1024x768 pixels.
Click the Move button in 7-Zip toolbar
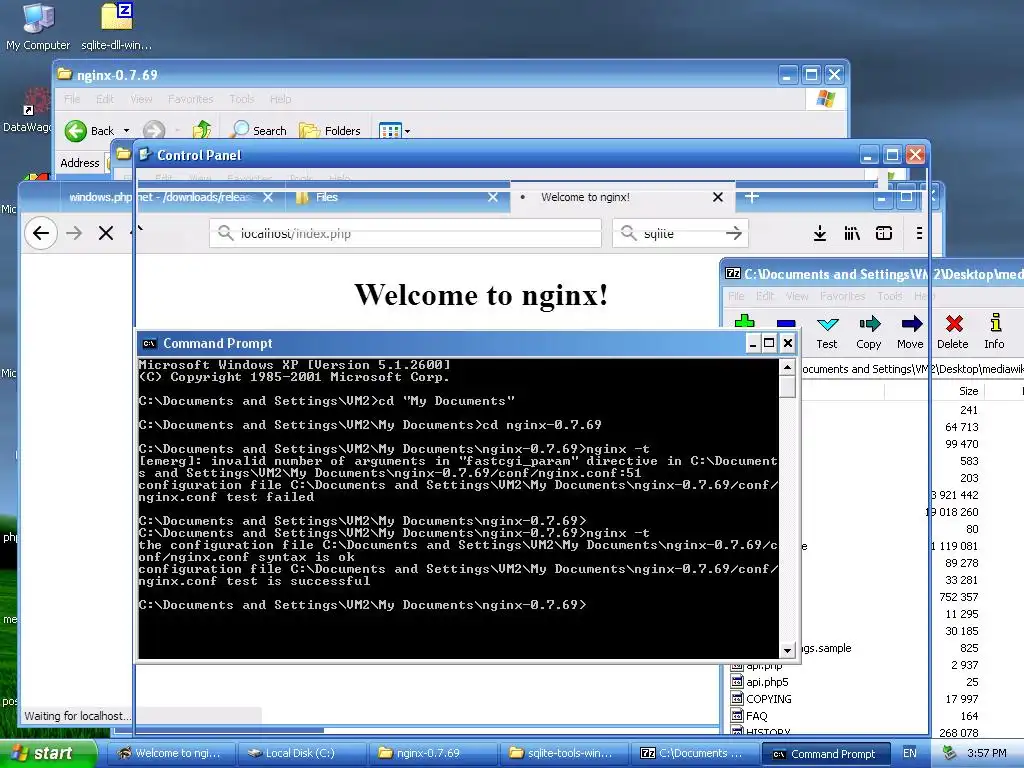910,332
